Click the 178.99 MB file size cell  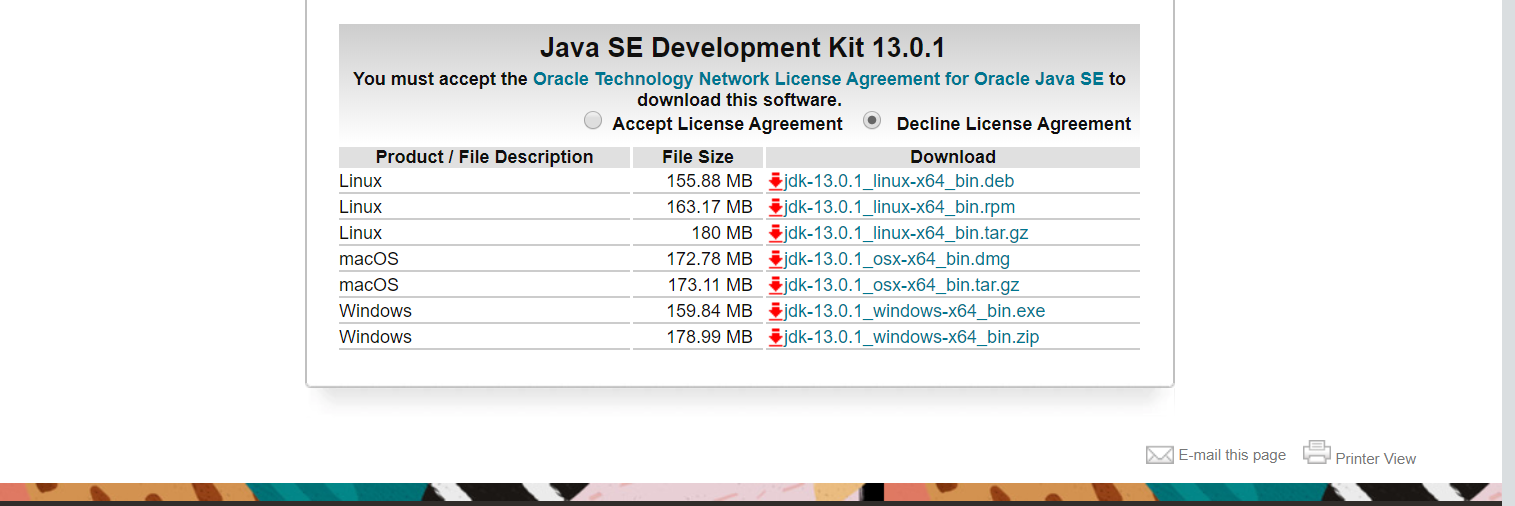(x=698, y=337)
